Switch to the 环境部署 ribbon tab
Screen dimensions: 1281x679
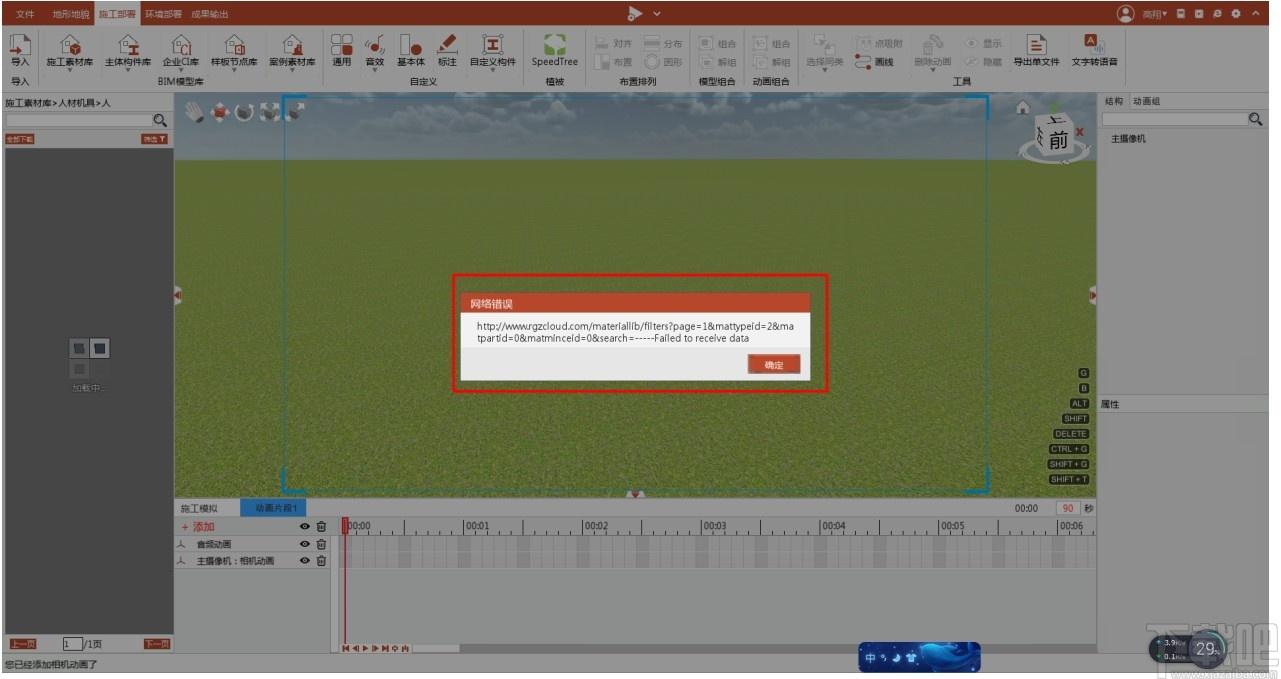[x=163, y=14]
